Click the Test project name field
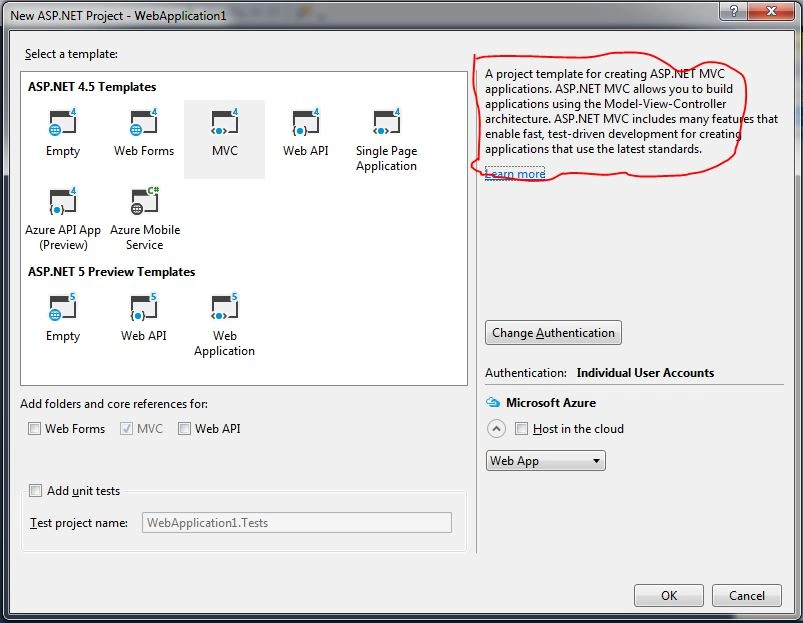 pyautogui.click(x=297, y=523)
